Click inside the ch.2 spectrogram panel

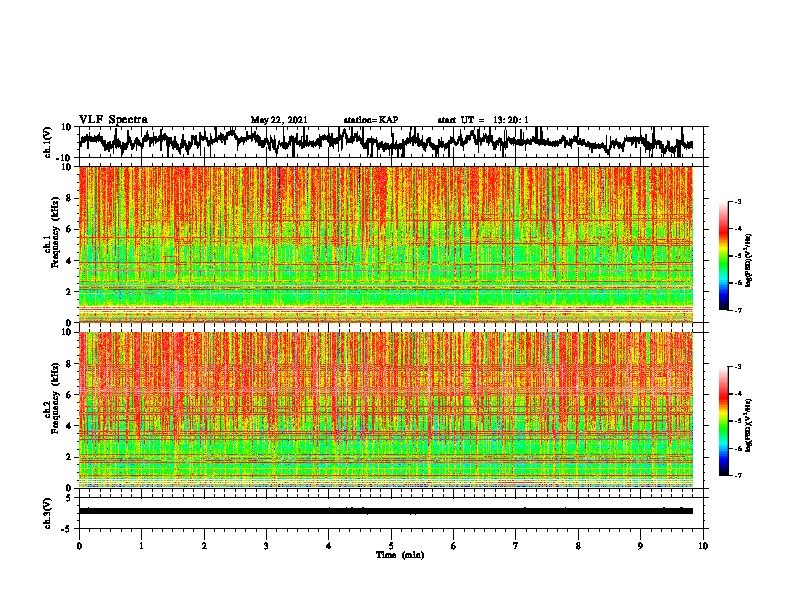(386, 410)
